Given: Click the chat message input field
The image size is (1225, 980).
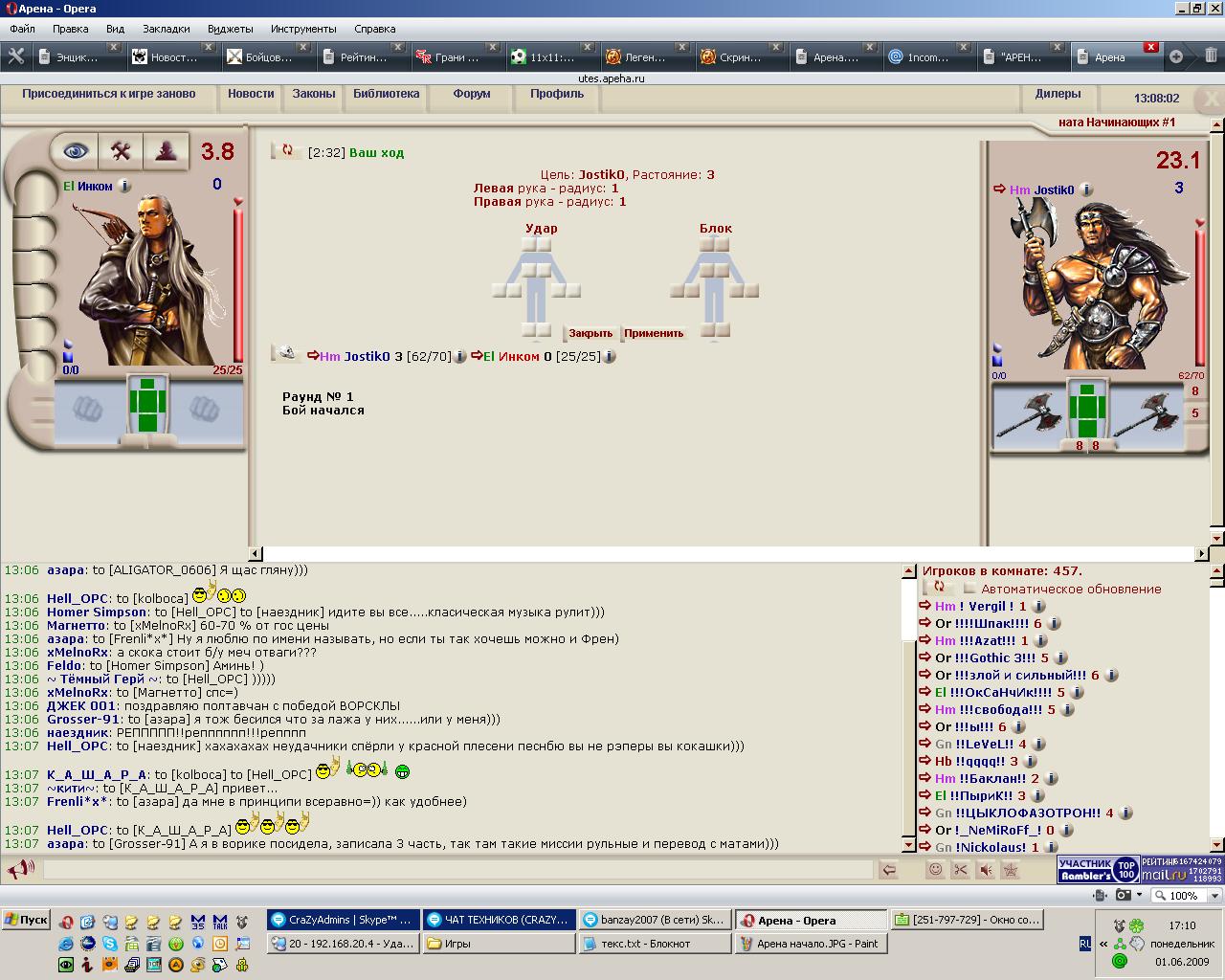Looking at the screenshot, I should coord(457,870).
